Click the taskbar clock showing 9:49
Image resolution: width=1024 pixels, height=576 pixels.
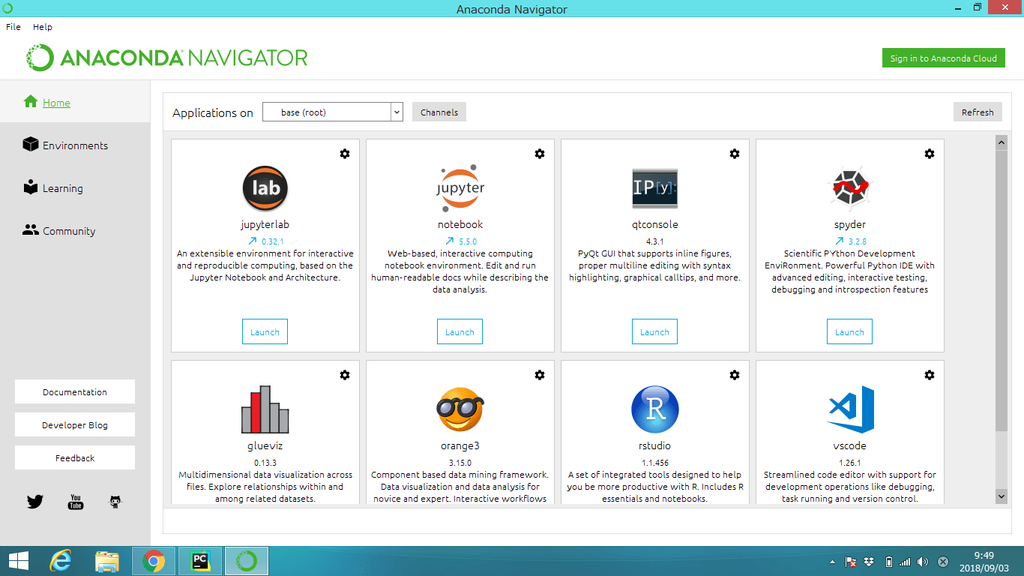click(984, 562)
